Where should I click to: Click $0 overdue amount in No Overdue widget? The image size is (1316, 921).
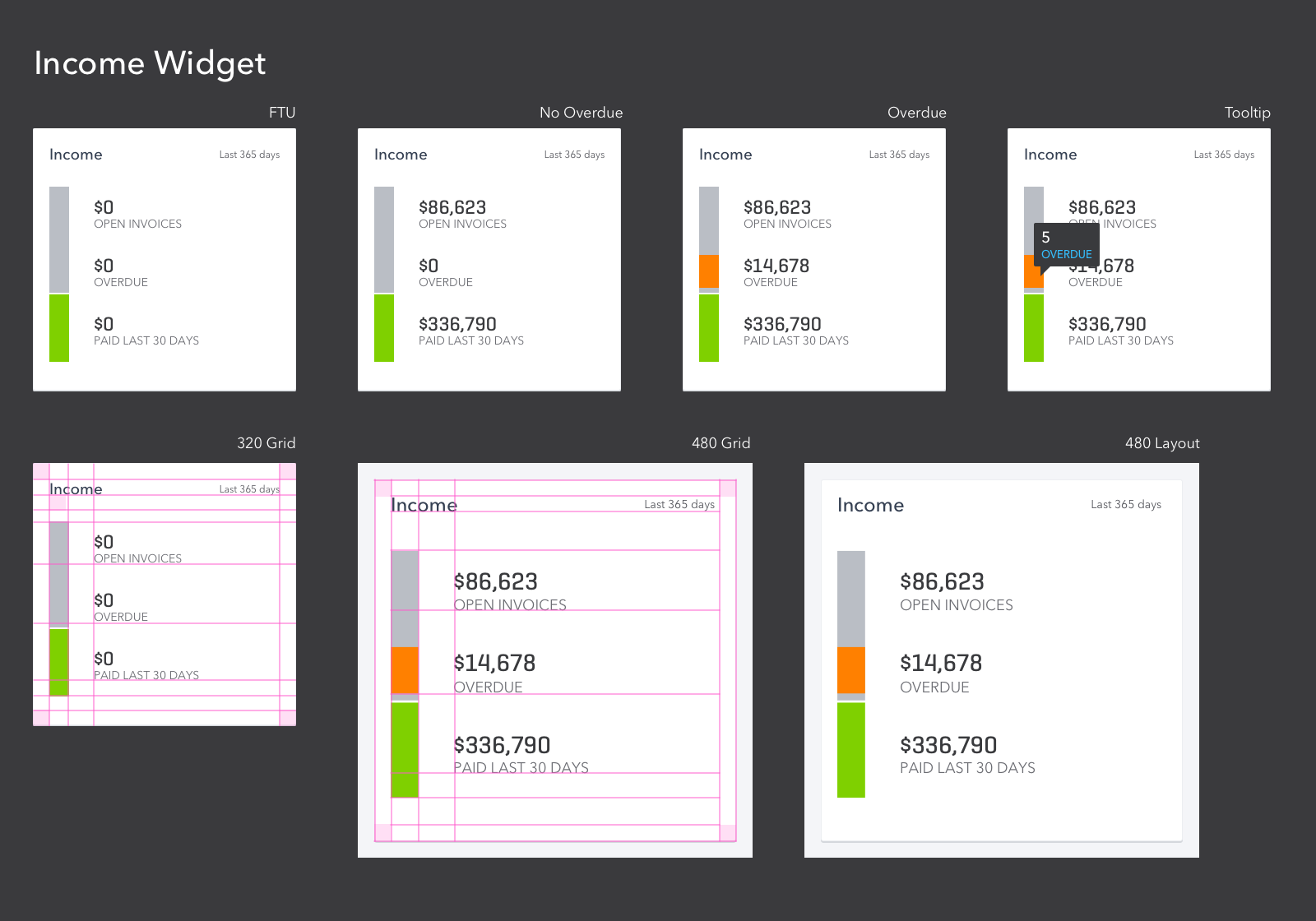(429, 266)
